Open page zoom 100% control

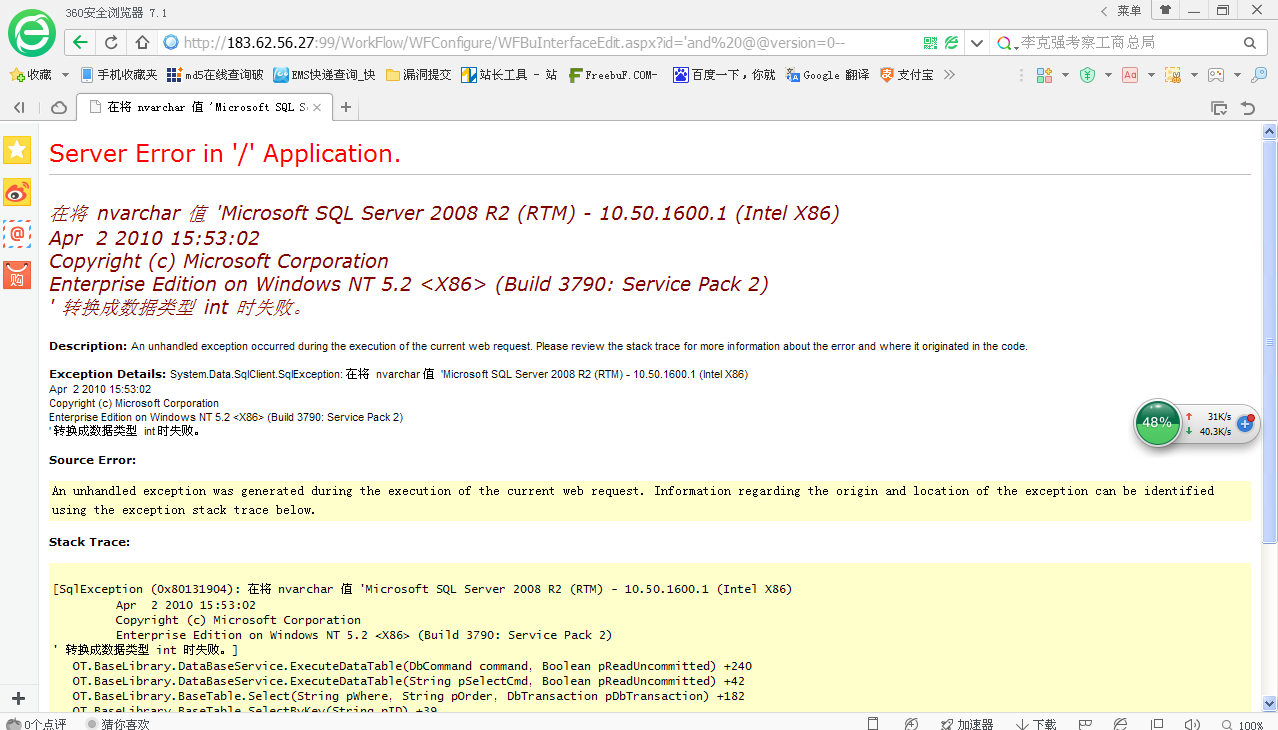1242,723
